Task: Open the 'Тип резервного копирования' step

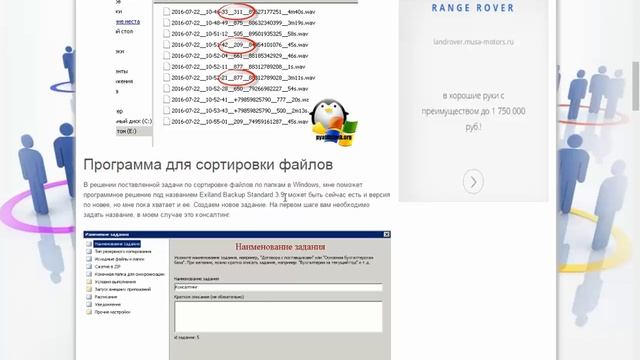Action: coord(122,251)
